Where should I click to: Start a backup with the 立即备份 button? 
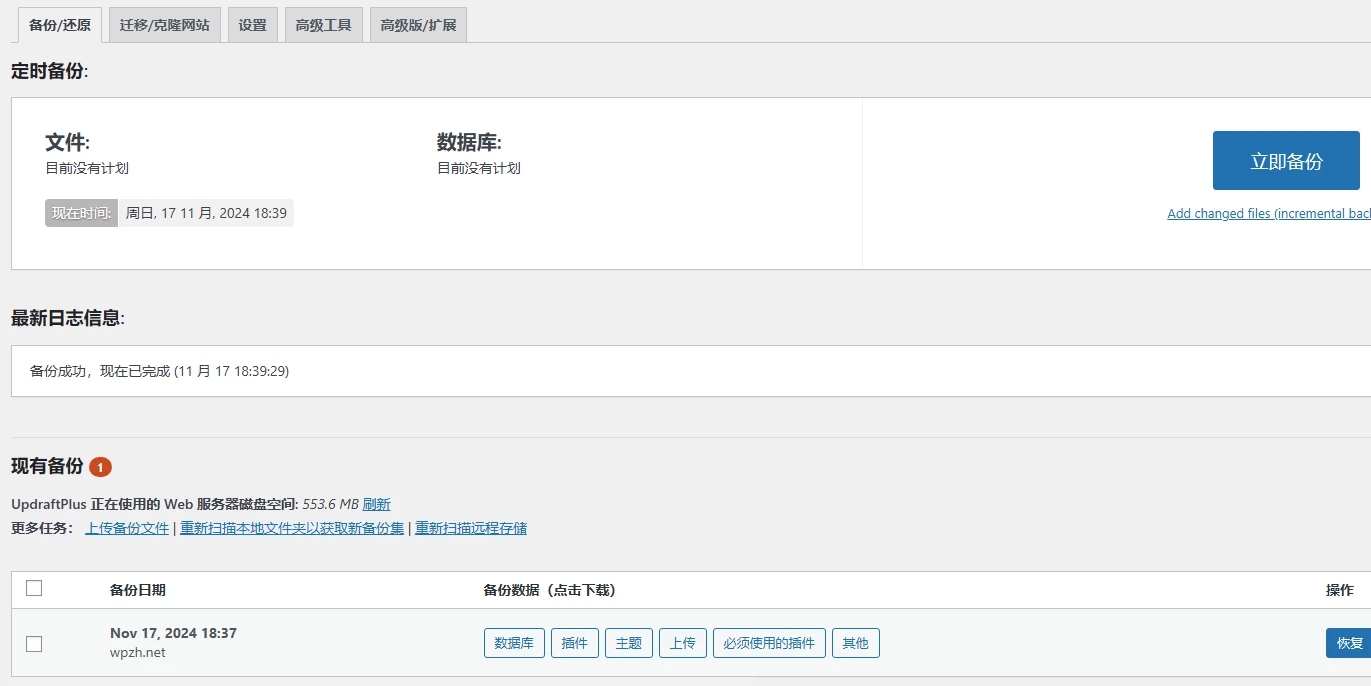(x=1286, y=160)
